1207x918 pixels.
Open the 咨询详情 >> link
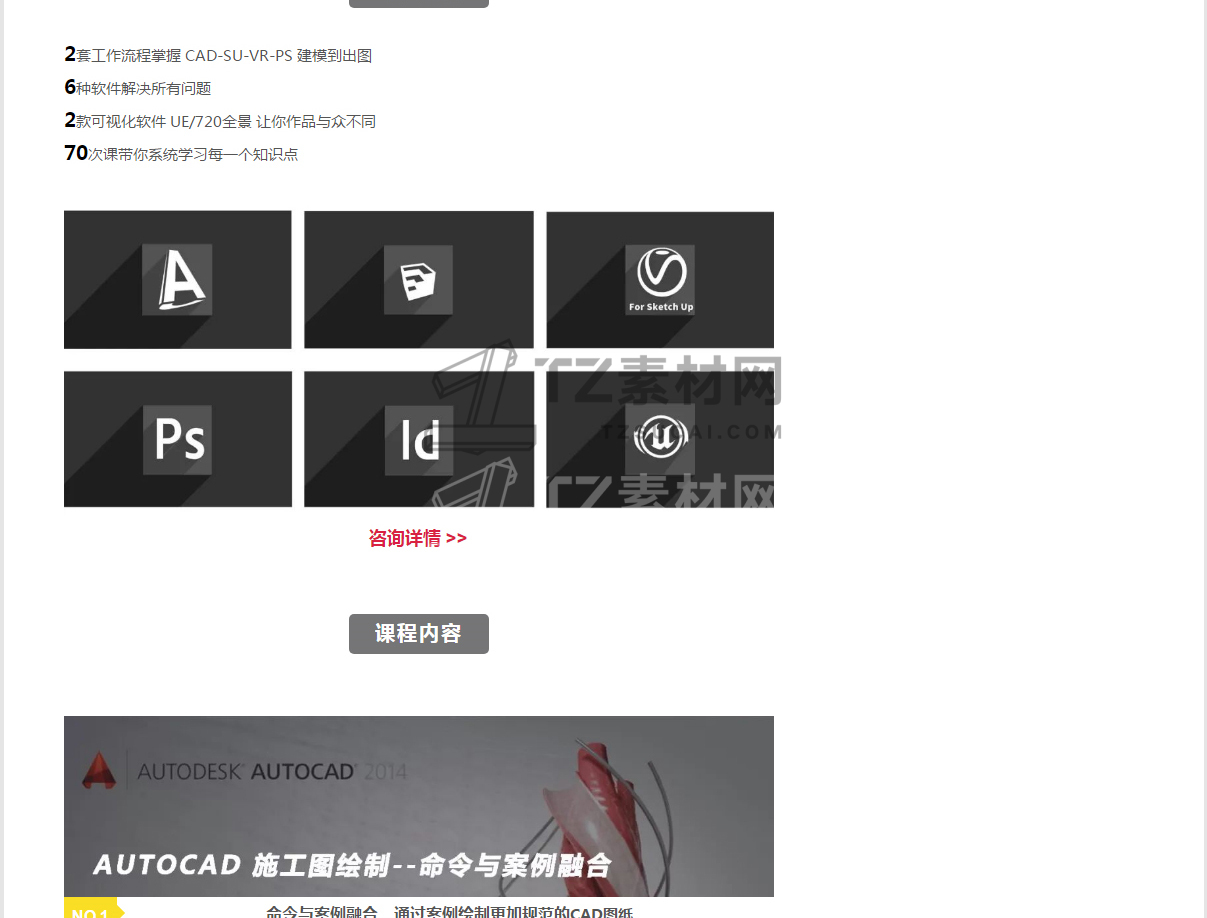pyautogui.click(x=418, y=538)
